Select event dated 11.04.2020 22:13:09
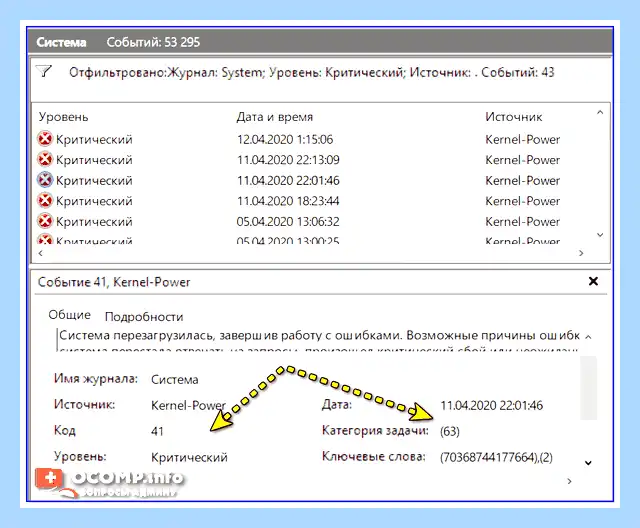Screen dimensions: 640x528 tap(288, 160)
